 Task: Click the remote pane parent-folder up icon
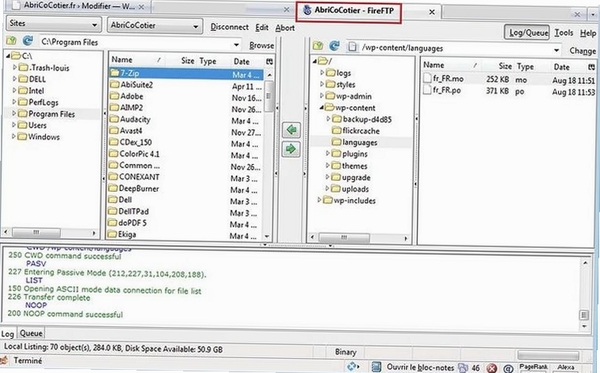pos(318,46)
